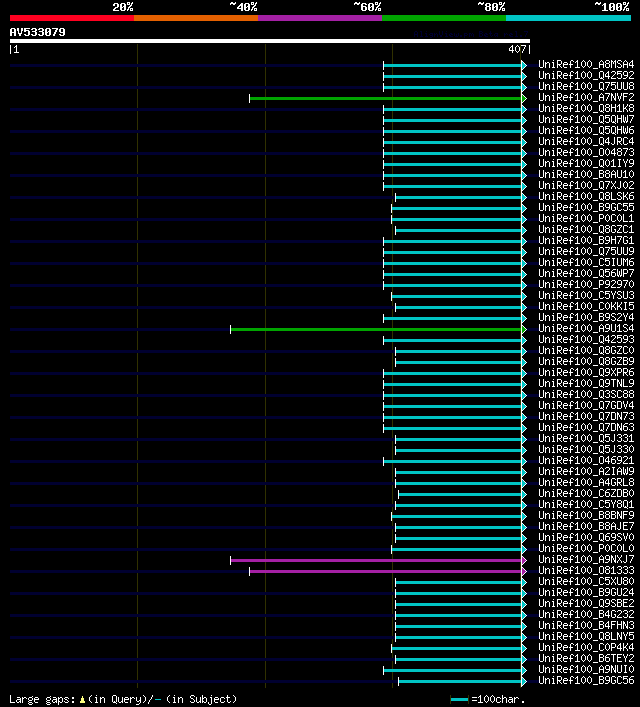The image size is (640, 707).
Task: Open the UniRef100_A8MSA4 hit label
Action: pyautogui.click(x=586, y=64)
